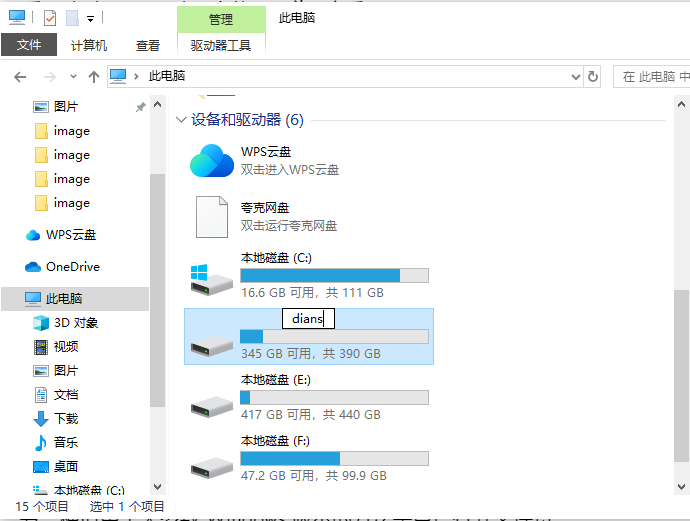Click 47.2 GB 可用, 共 99.9 GB text
Image resolution: width=690 pixels, height=521 pixels.
click(314, 476)
